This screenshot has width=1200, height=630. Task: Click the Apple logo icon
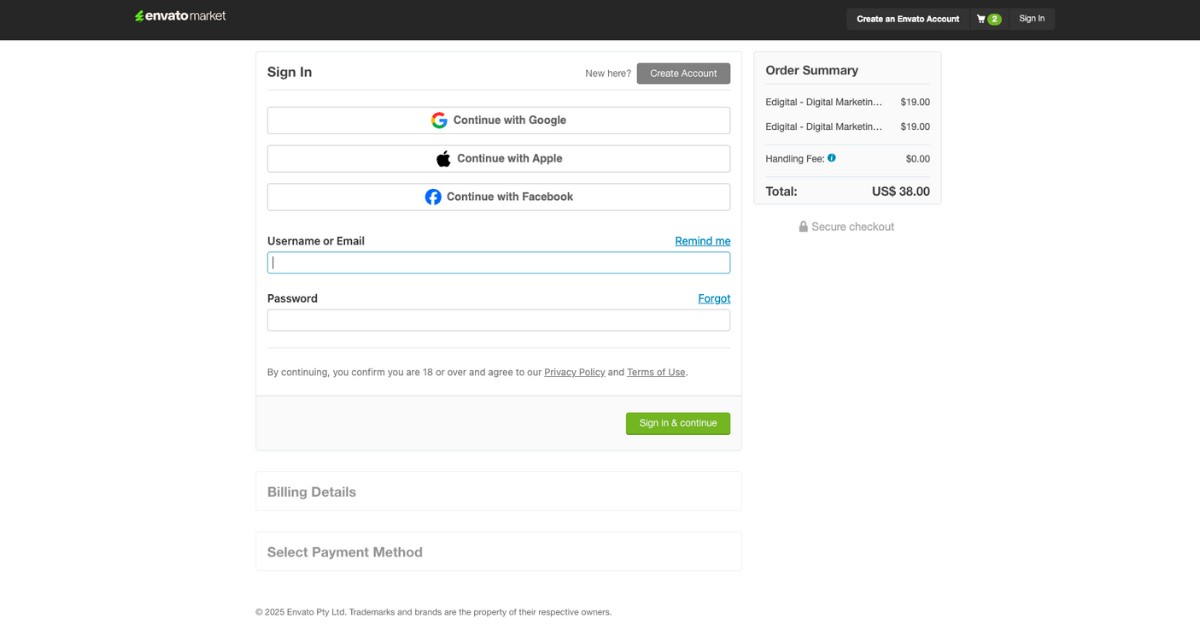pyautogui.click(x=443, y=159)
